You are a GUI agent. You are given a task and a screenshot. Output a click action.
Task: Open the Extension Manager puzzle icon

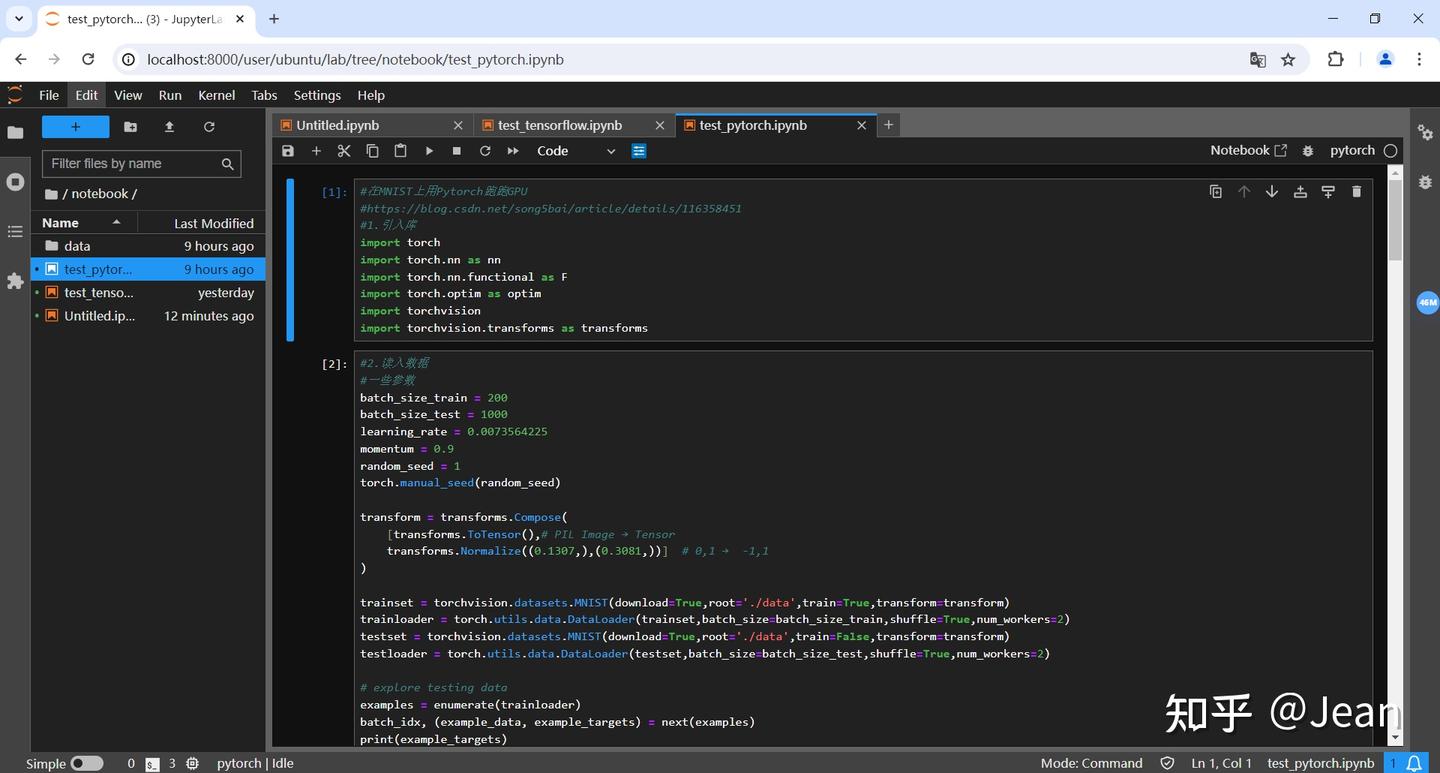tap(15, 281)
